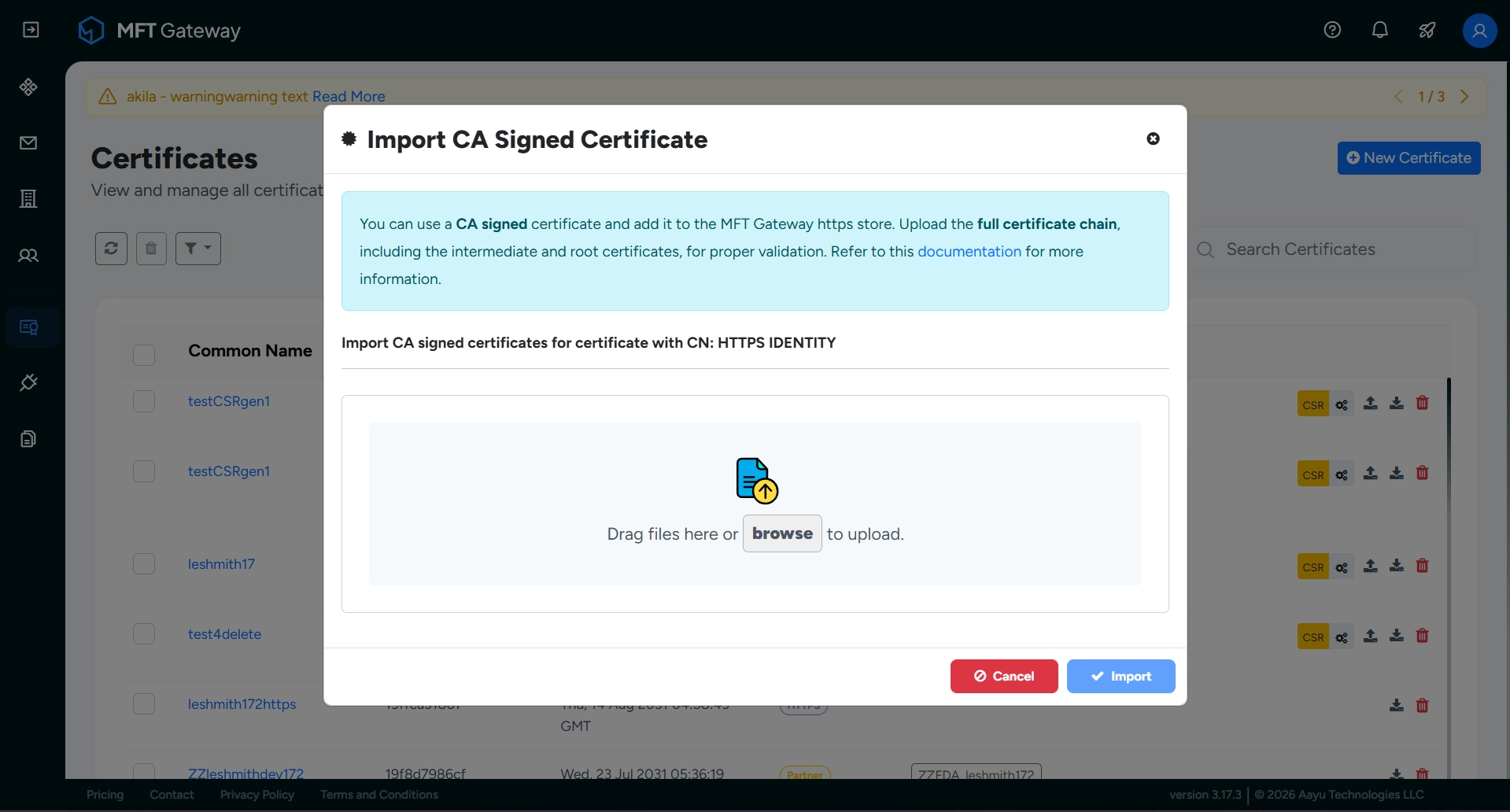Open the rocket what's new icon
The width and height of the screenshot is (1510, 812).
(1427, 30)
